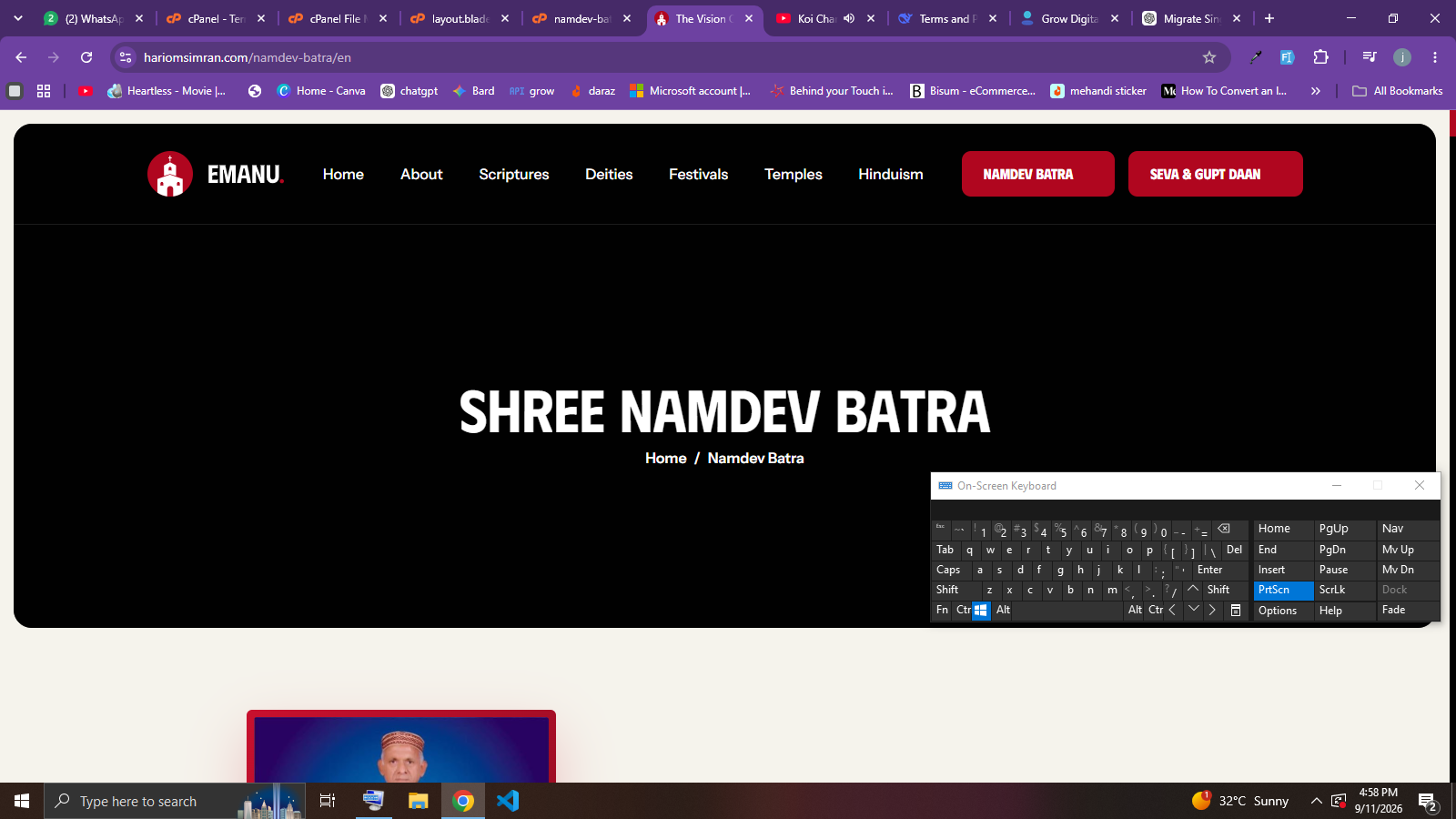1456x819 pixels.
Task: Show hidden system tray icons
Action: (x=1316, y=801)
